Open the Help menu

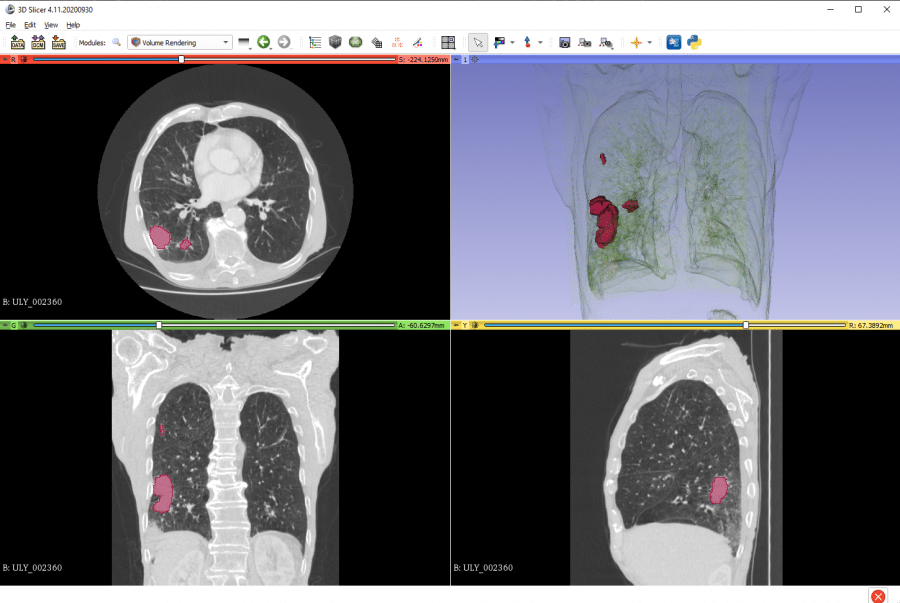click(x=72, y=25)
